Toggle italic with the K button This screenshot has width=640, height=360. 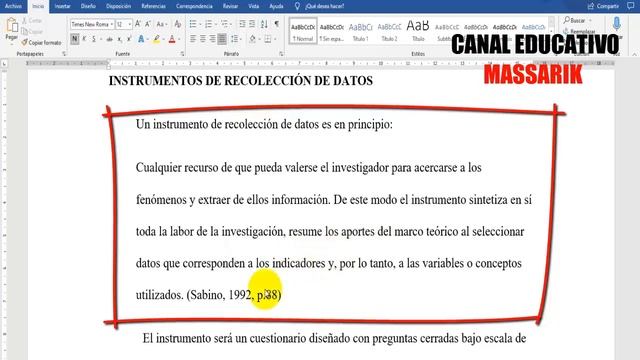pyautogui.click(x=84, y=39)
